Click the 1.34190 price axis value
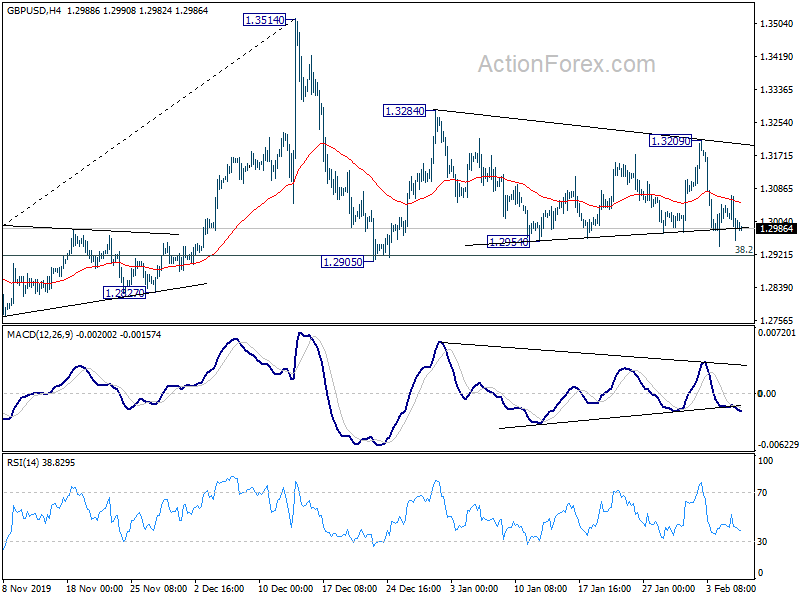Viewport: 800px width, 600px height. click(777, 57)
